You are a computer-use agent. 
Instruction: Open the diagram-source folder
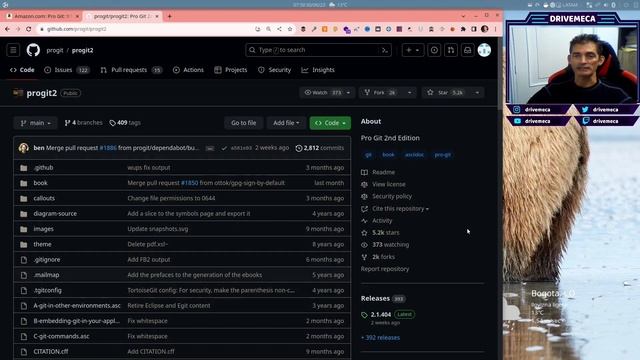55,213
